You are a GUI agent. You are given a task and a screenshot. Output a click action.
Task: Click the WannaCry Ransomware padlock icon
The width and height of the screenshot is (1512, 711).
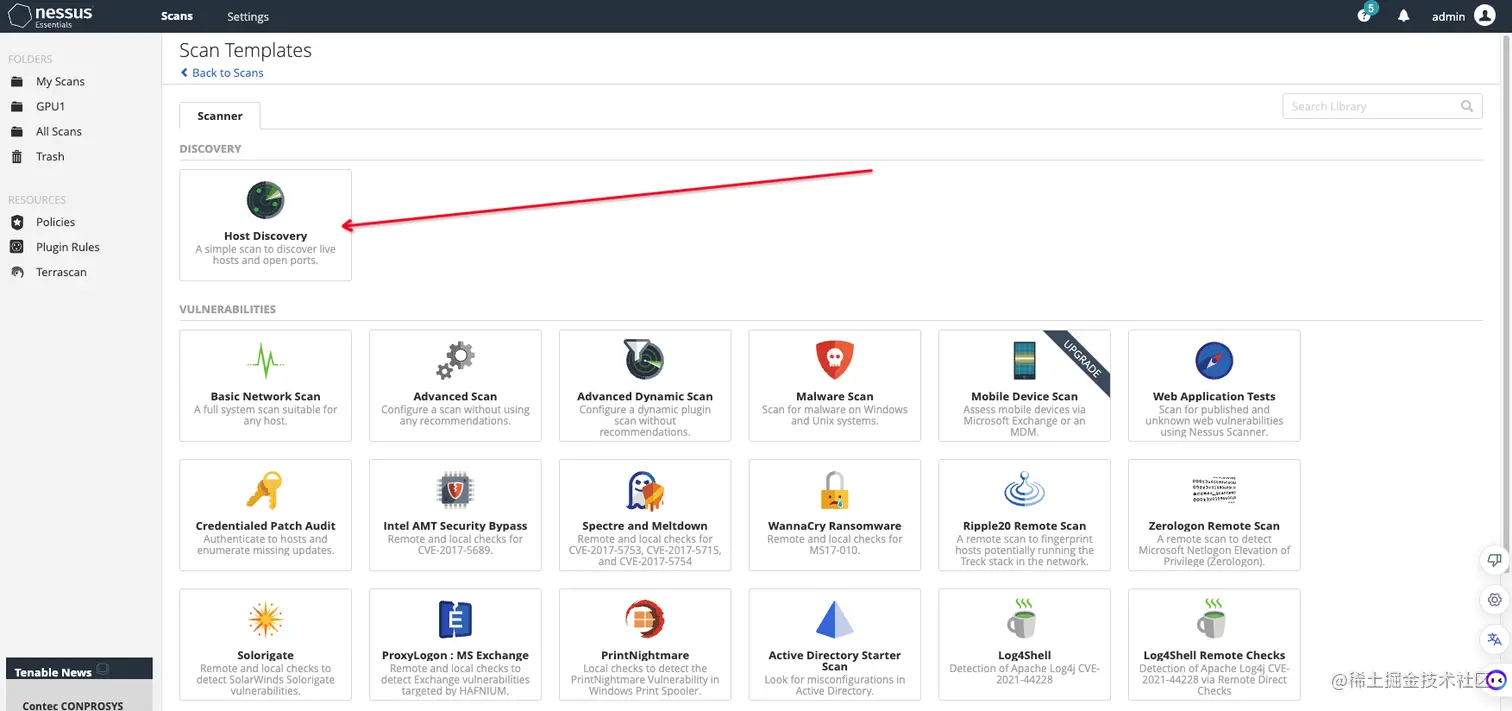(x=835, y=490)
